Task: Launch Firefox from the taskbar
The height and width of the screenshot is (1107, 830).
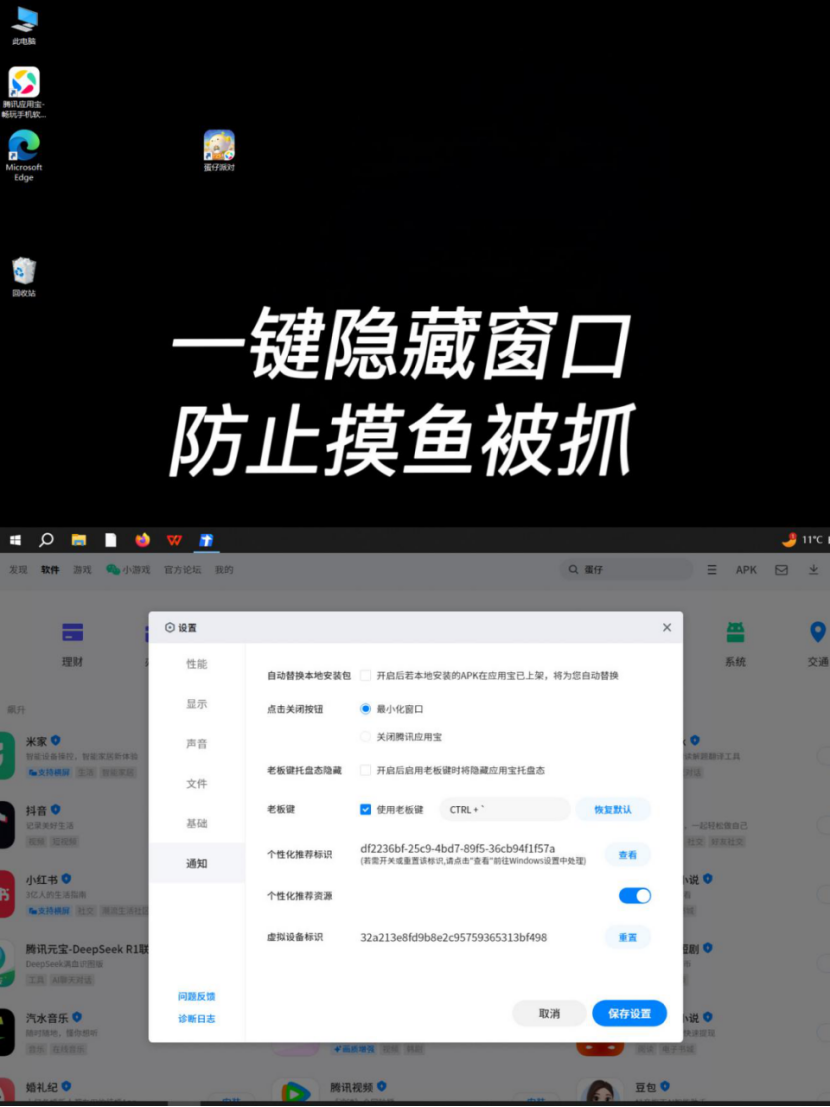Action: [x=143, y=540]
